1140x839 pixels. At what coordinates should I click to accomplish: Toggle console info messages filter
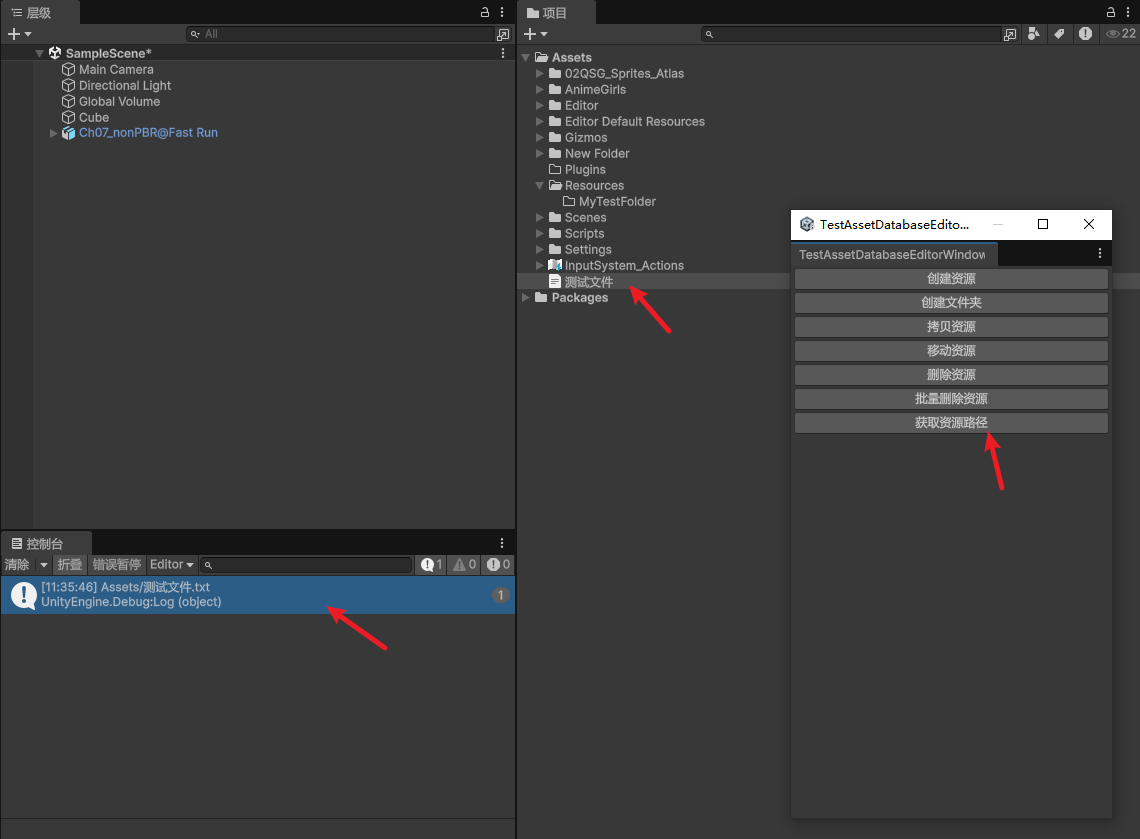tap(431, 564)
